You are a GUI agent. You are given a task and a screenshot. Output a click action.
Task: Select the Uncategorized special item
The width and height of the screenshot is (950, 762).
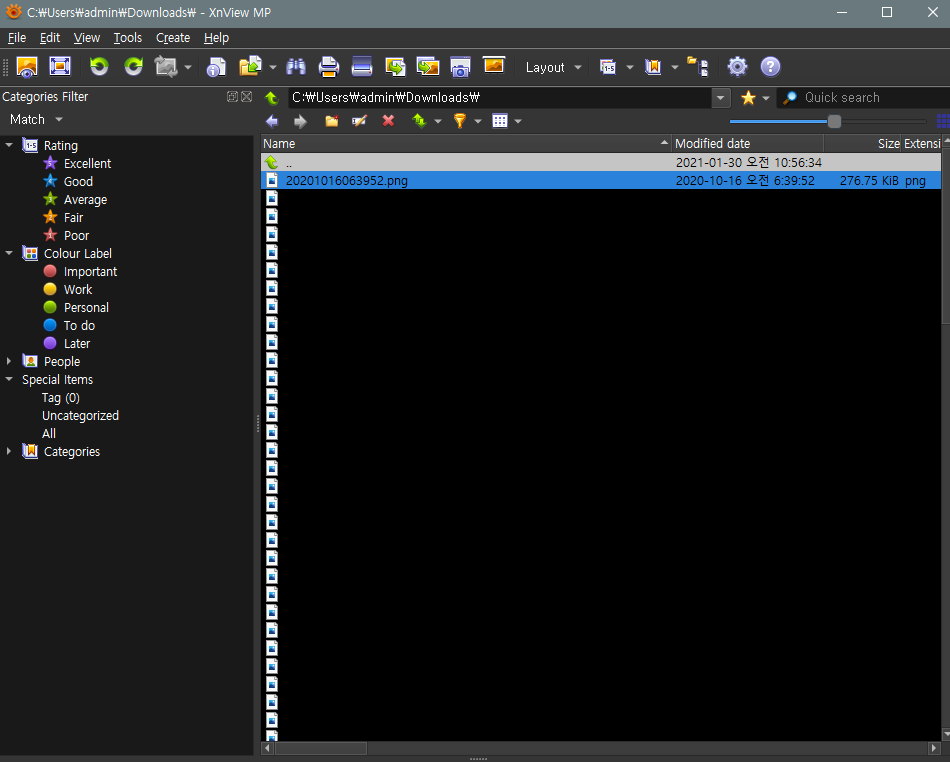coord(80,416)
